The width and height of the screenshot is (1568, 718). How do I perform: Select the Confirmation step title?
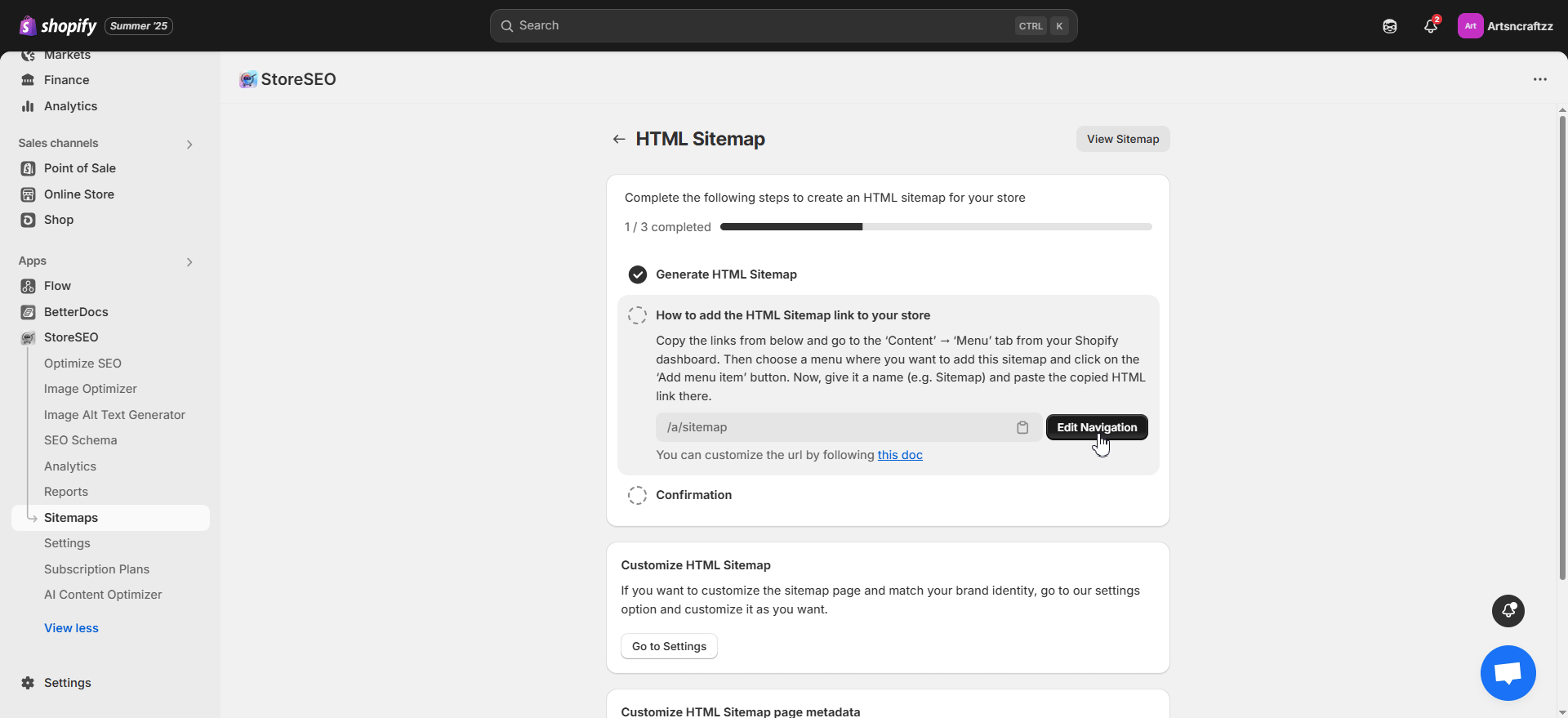[x=693, y=495]
